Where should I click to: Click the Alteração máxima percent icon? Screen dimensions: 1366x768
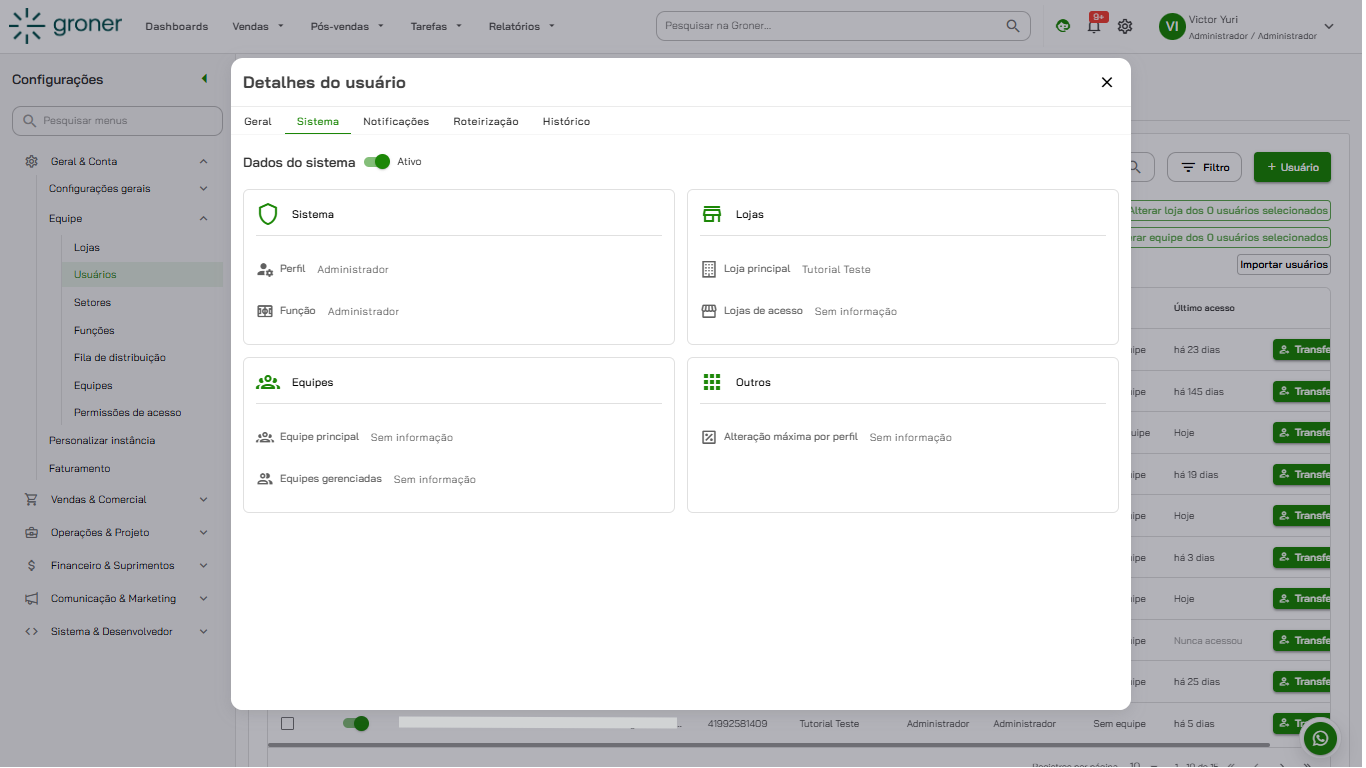pos(709,437)
